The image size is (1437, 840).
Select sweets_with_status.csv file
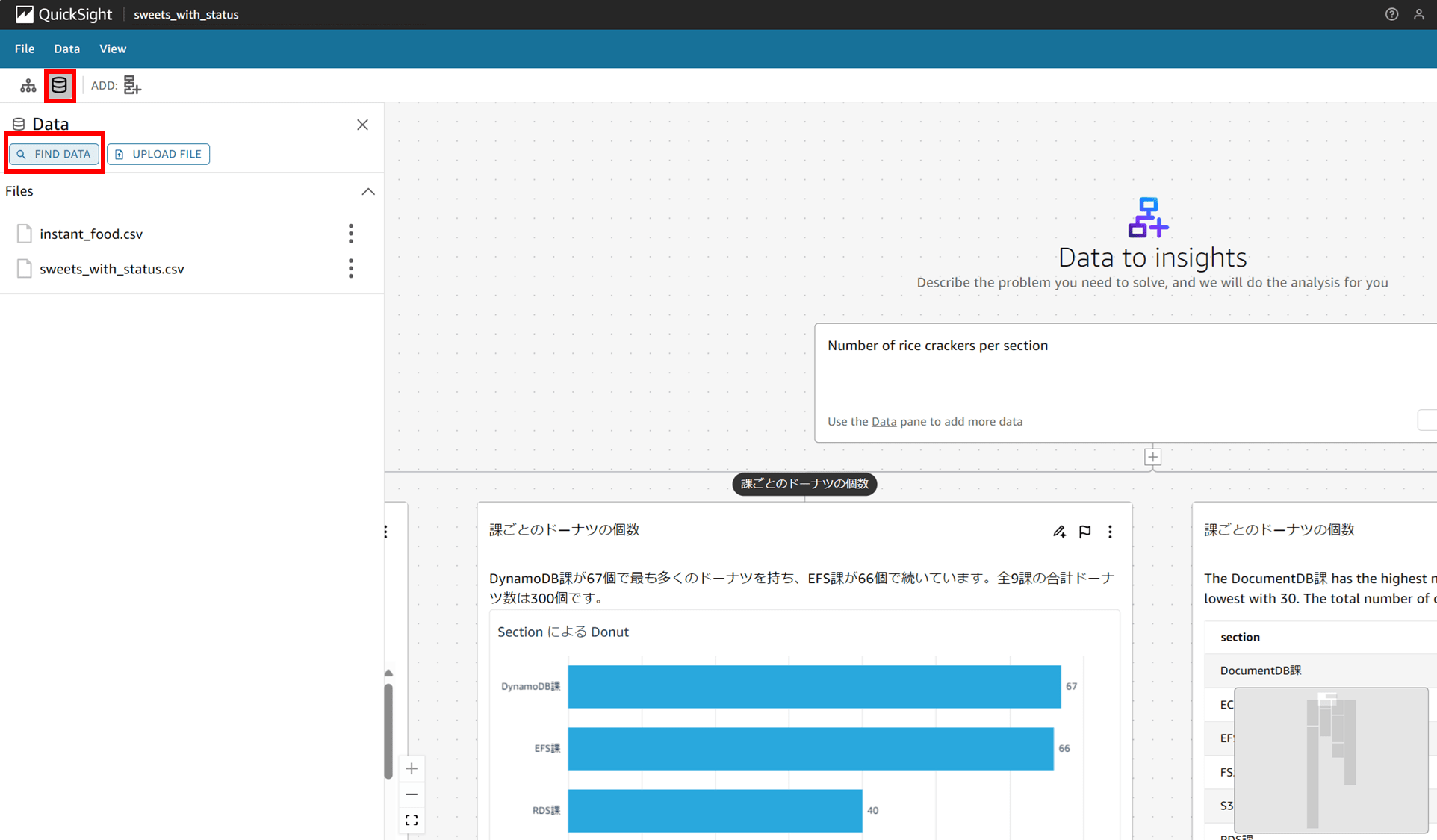(x=112, y=269)
